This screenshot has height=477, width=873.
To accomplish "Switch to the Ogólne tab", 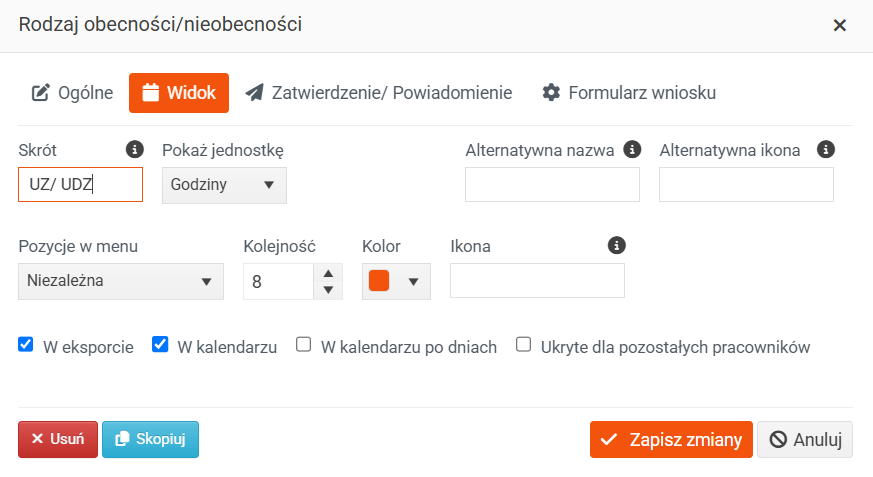I will pyautogui.click(x=72, y=93).
